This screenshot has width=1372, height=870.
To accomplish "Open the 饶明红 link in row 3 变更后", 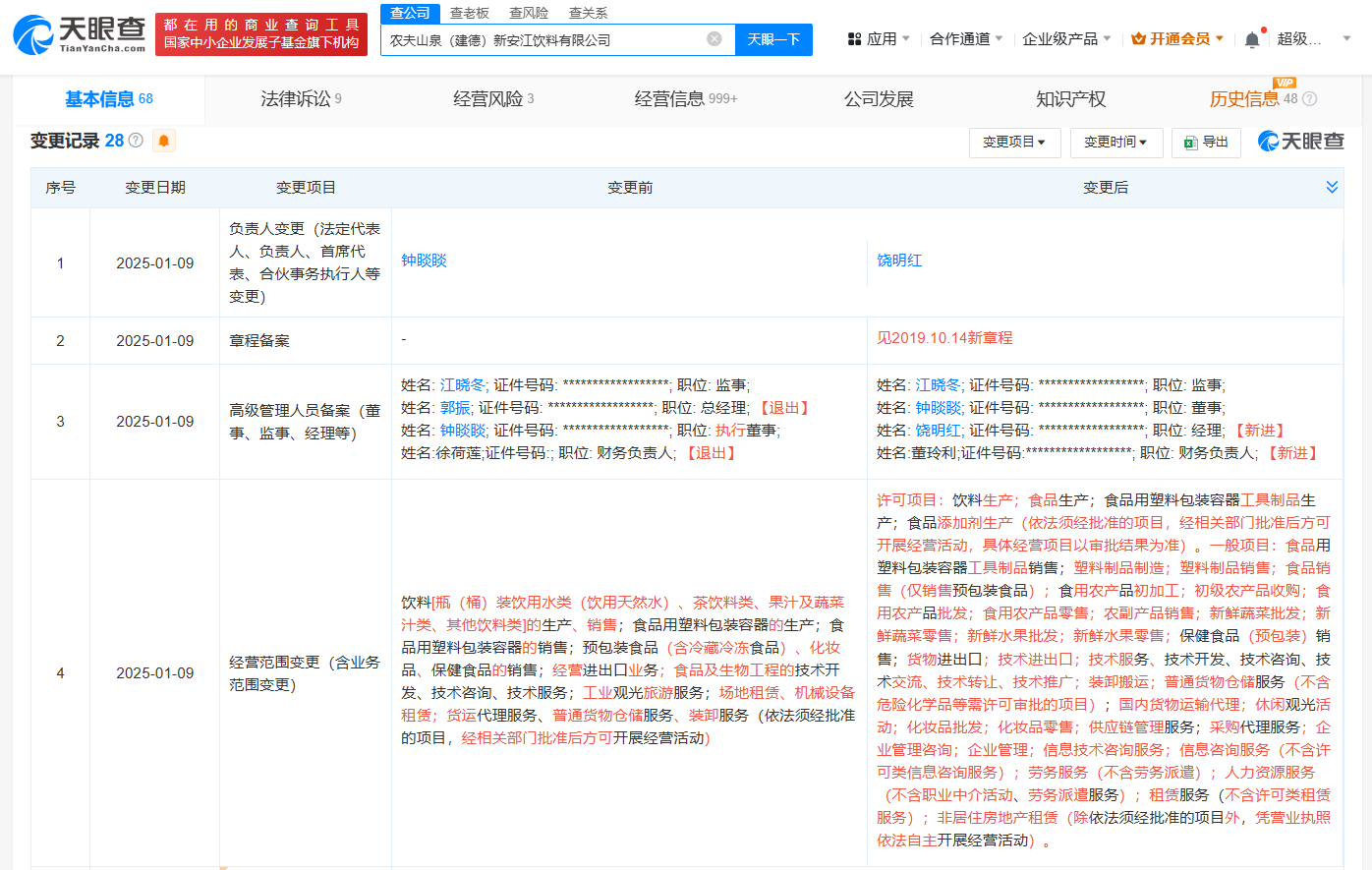I will 939,431.
